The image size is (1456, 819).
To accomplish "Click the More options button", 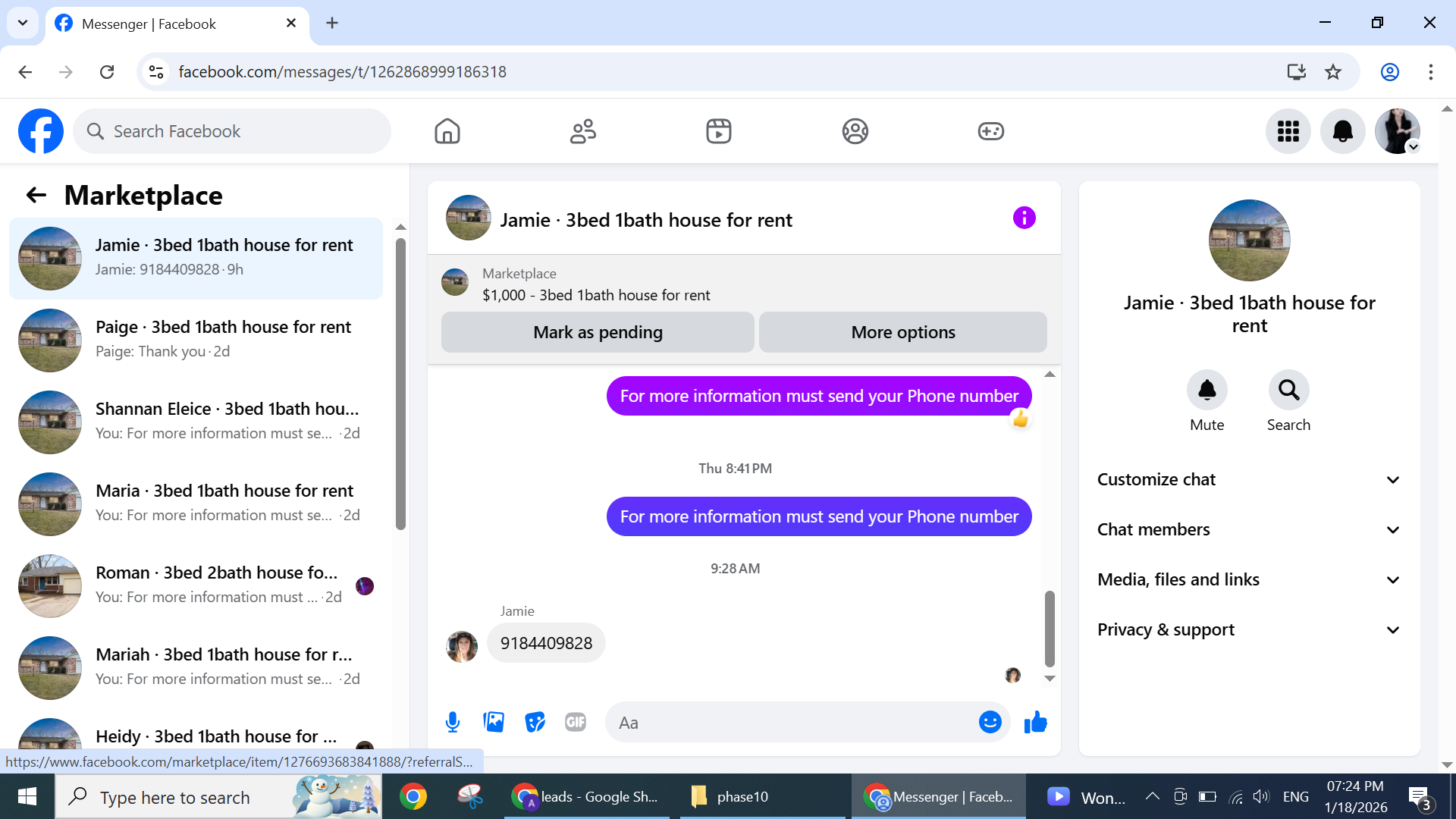I will [x=902, y=332].
